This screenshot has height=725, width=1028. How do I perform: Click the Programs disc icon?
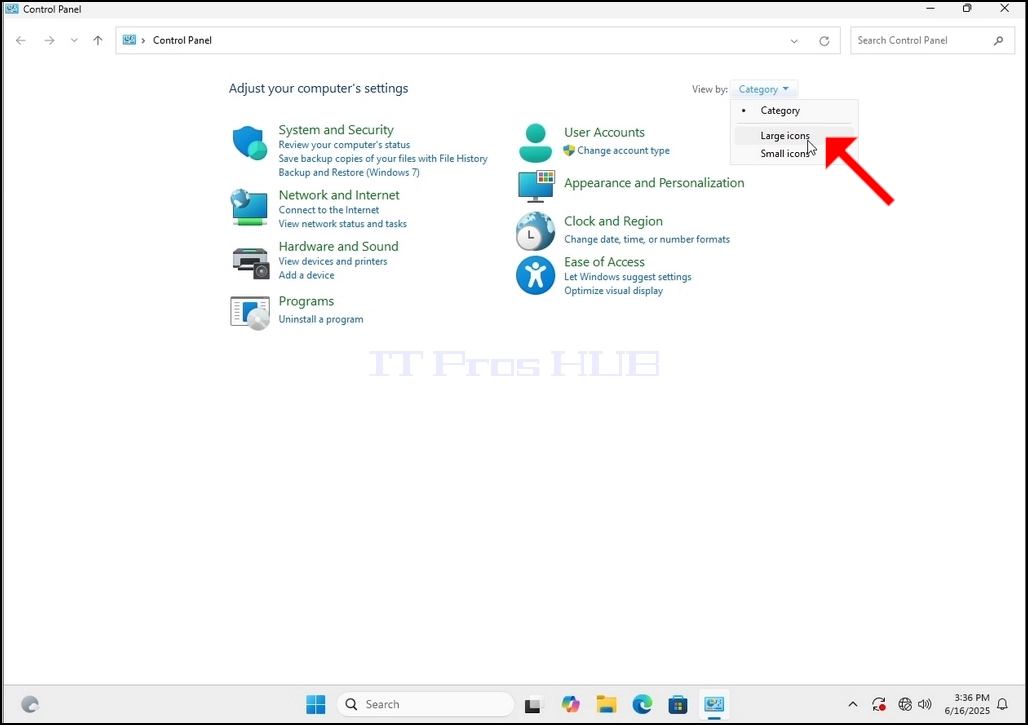point(250,313)
